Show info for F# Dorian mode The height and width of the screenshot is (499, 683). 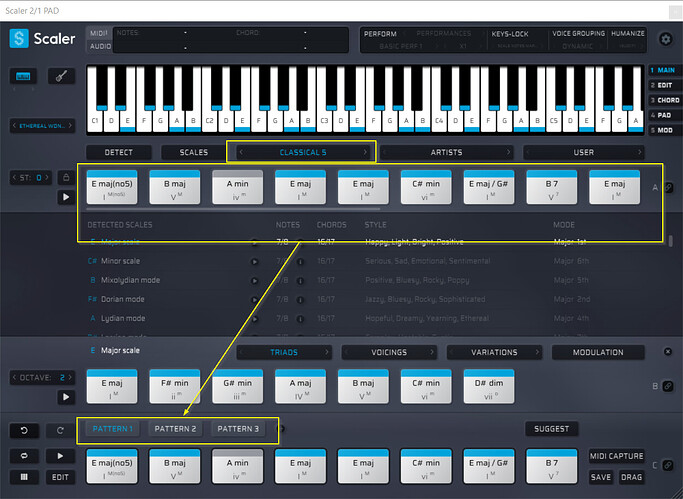[x=300, y=300]
